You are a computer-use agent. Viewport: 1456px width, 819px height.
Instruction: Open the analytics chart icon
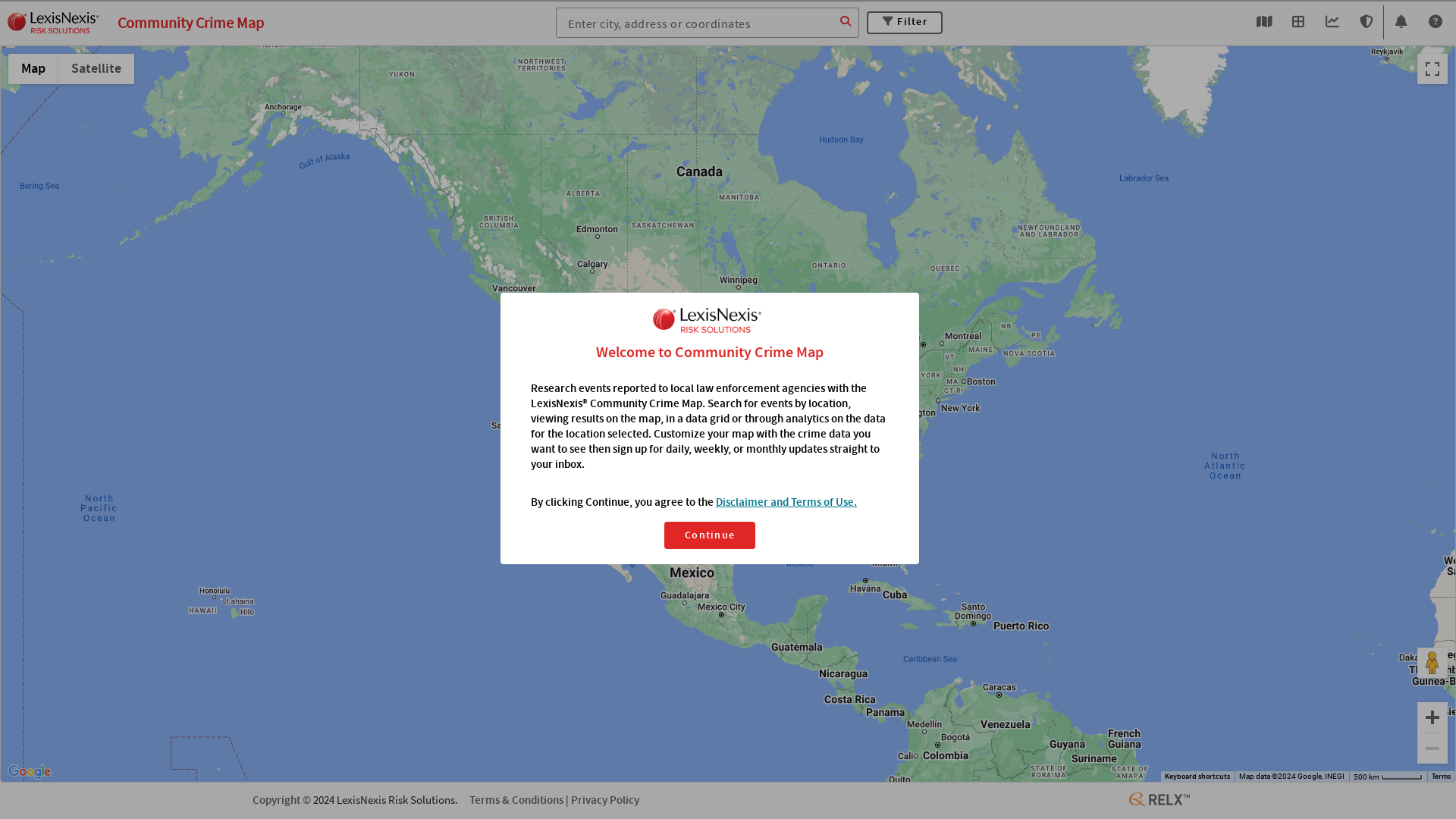[1332, 22]
